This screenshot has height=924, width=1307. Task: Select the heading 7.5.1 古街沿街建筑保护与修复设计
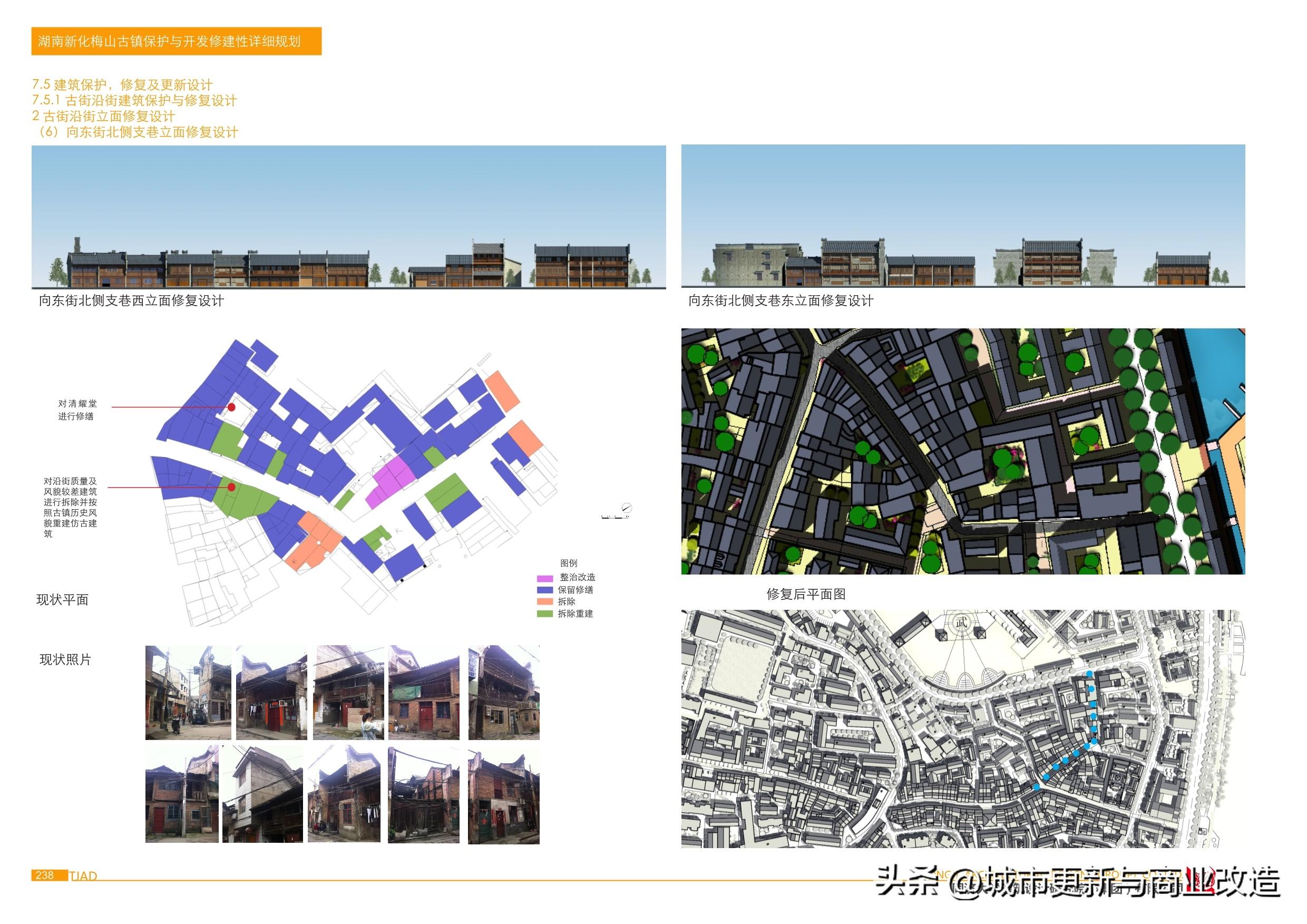tap(134, 101)
